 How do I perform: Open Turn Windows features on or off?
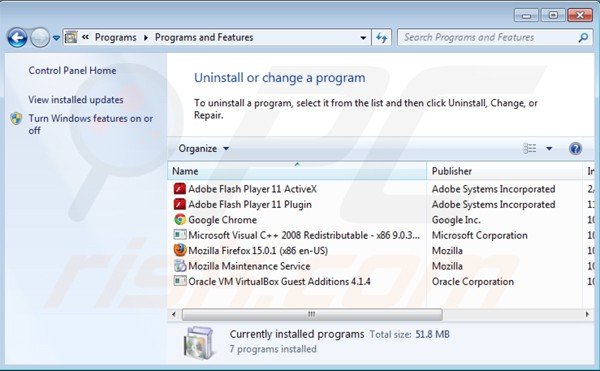click(x=90, y=124)
